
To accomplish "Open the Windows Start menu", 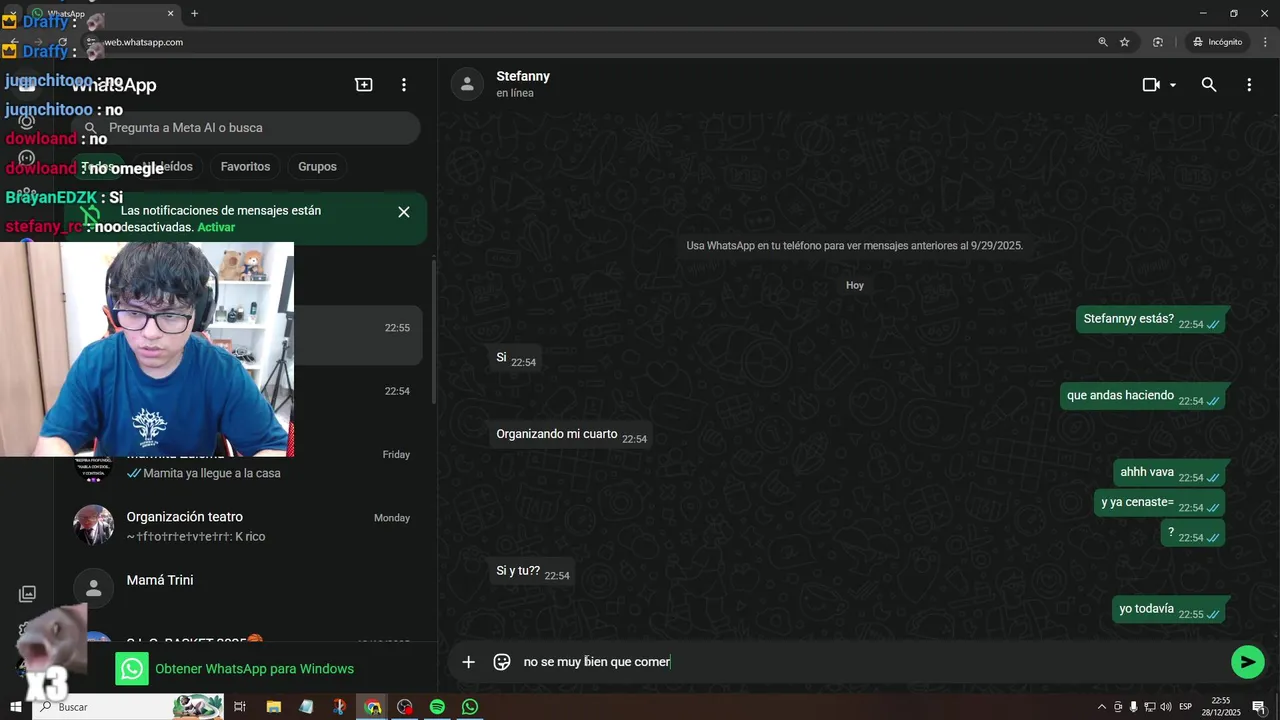I will 15,707.
